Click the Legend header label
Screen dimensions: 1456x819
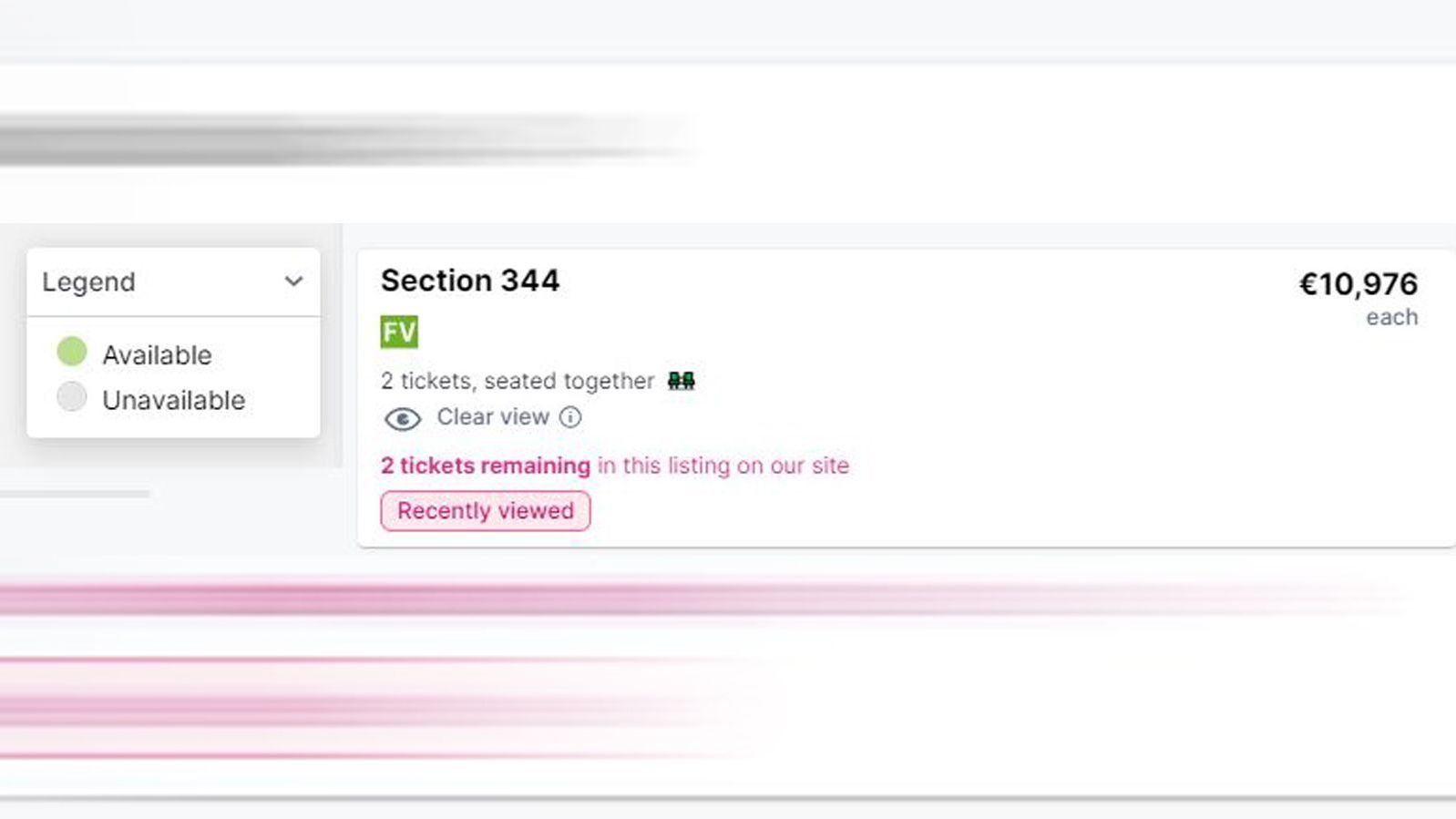[x=88, y=282]
